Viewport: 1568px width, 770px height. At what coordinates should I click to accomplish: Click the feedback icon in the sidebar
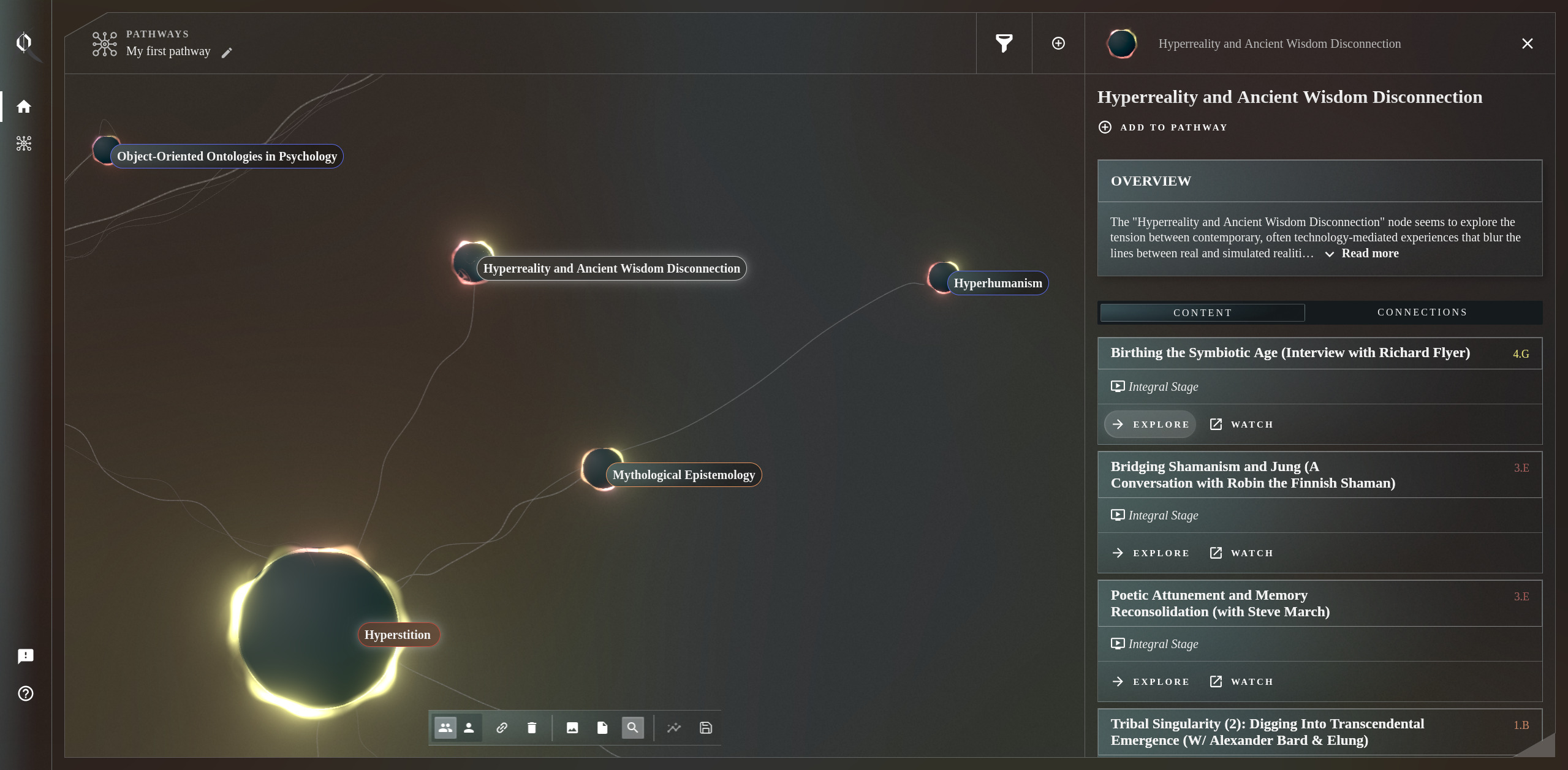[25, 656]
